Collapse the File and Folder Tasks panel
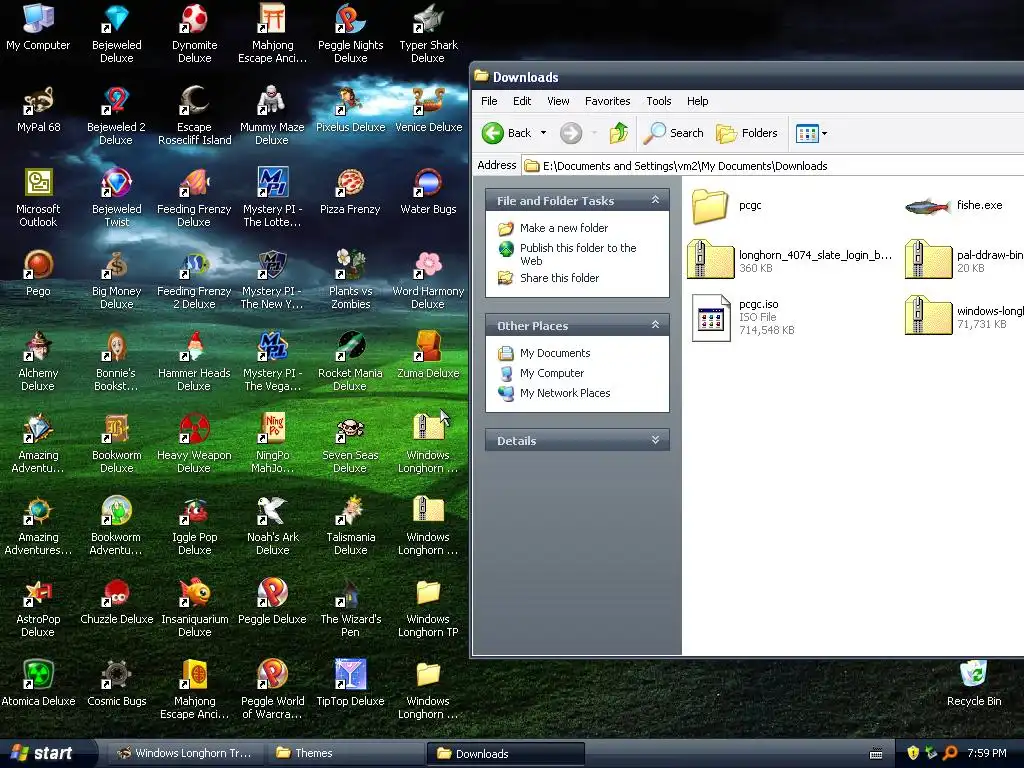 click(655, 200)
